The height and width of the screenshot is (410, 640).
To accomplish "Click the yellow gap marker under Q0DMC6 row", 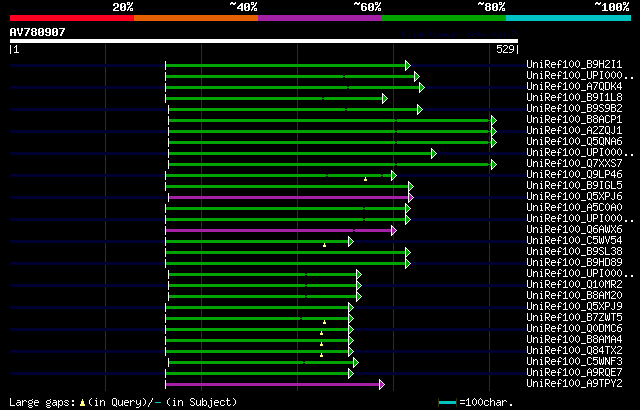I will tap(322, 333).
